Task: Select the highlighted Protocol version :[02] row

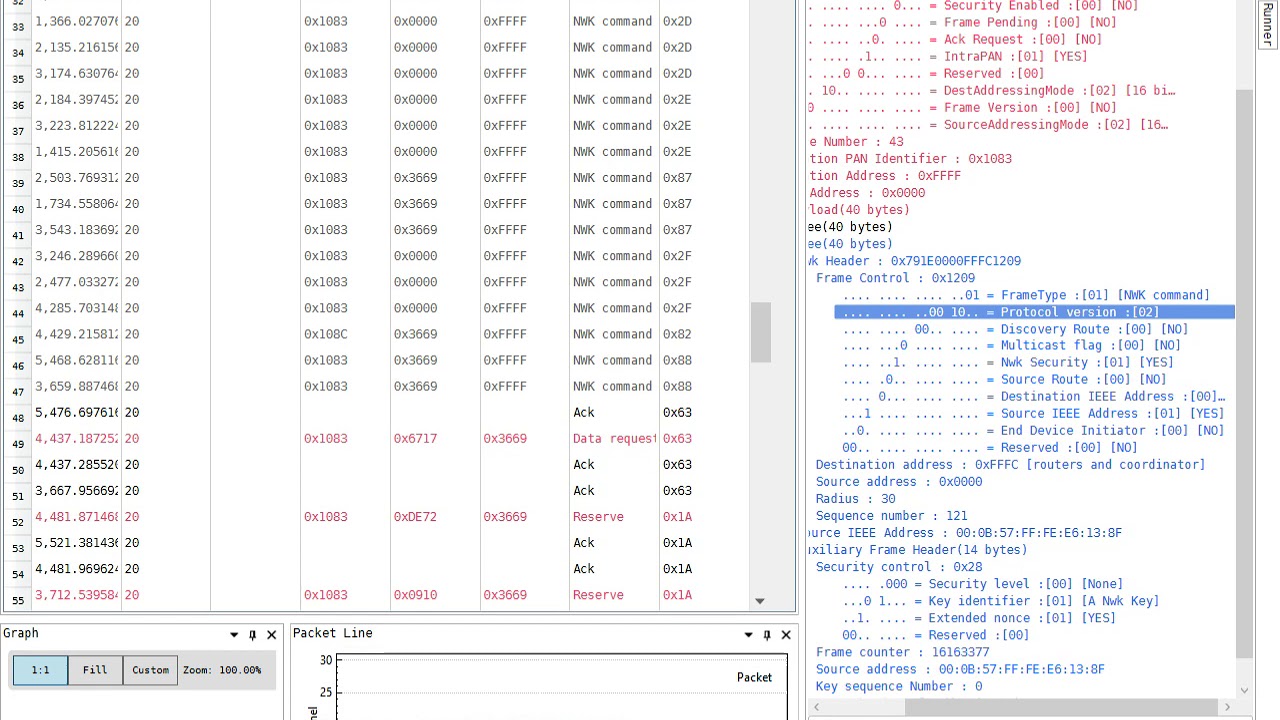Action: 1034,312
